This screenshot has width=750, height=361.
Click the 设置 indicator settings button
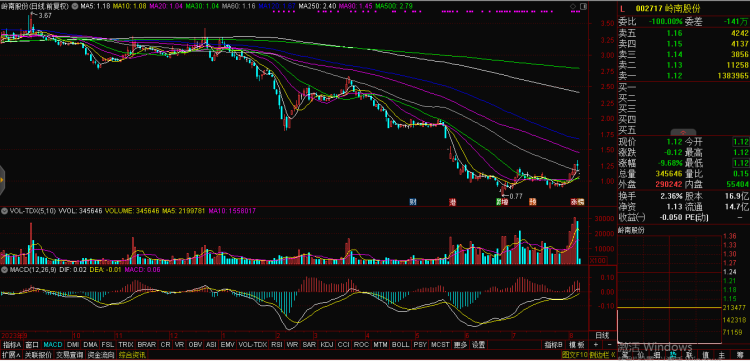click(x=478, y=344)
